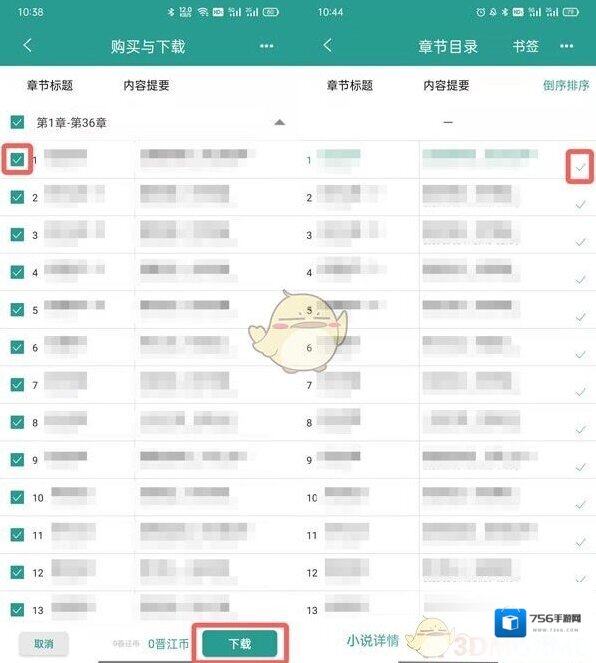The width and height of the screenshot is (596, 663).
Task: Open the three-dot menu beside 书签
Action: click(x=566, y=46)
